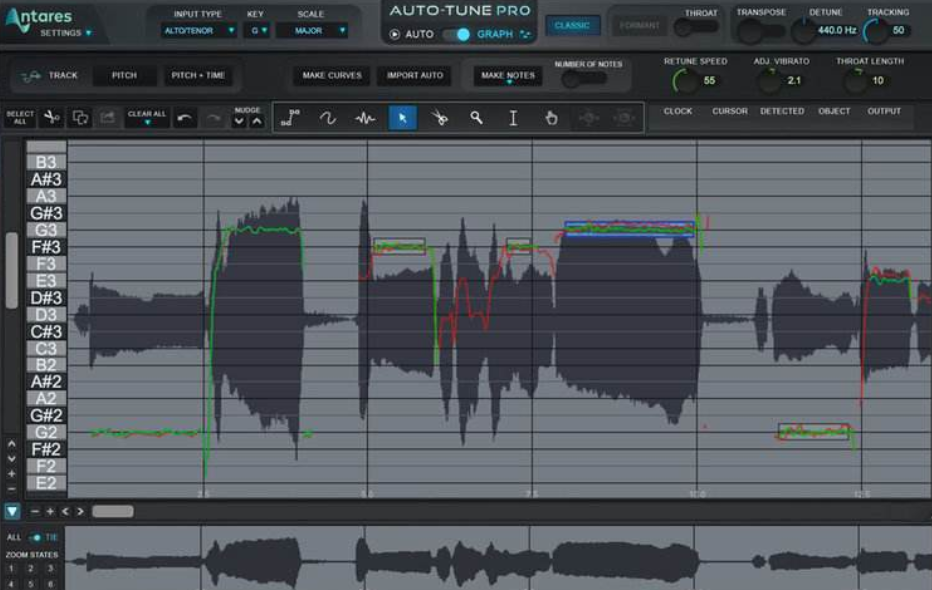Click the Graph mode curve icon

coord(525,34)
